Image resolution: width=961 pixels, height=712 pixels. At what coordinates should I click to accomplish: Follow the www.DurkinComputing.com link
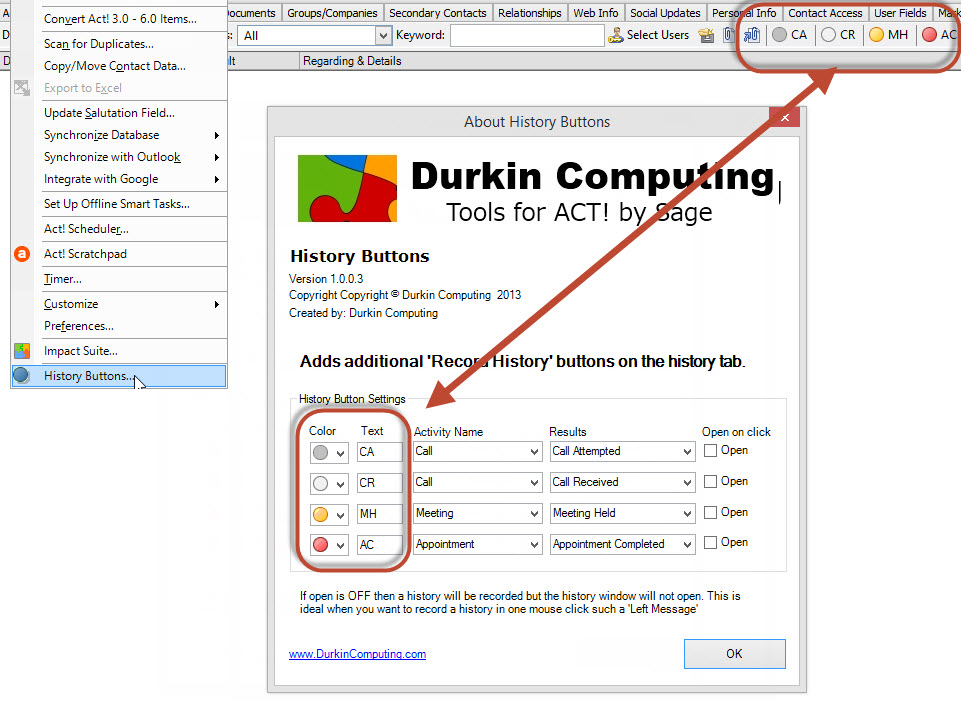point(357,654)
